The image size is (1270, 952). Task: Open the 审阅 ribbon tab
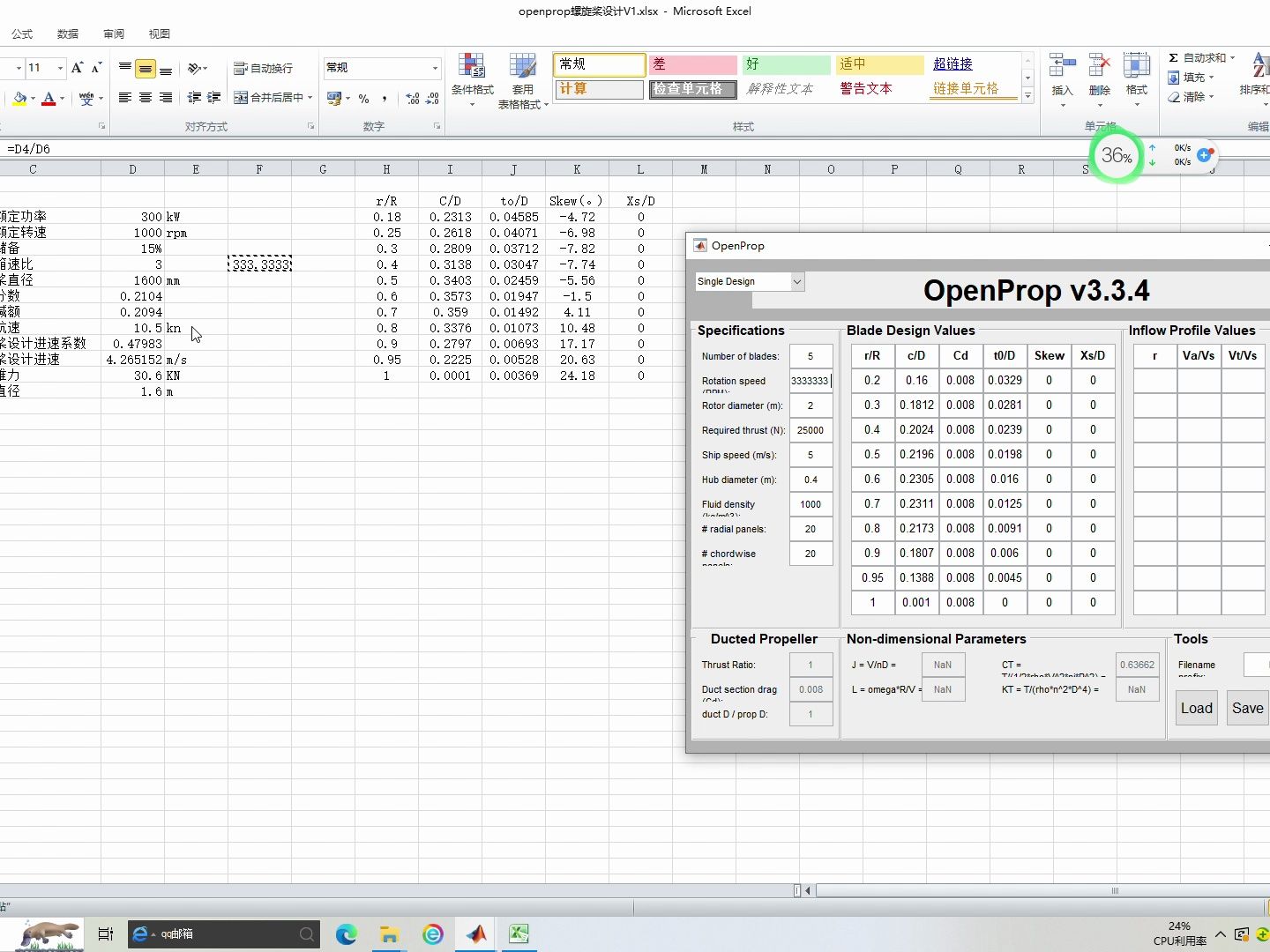click(x=114, y=33)
